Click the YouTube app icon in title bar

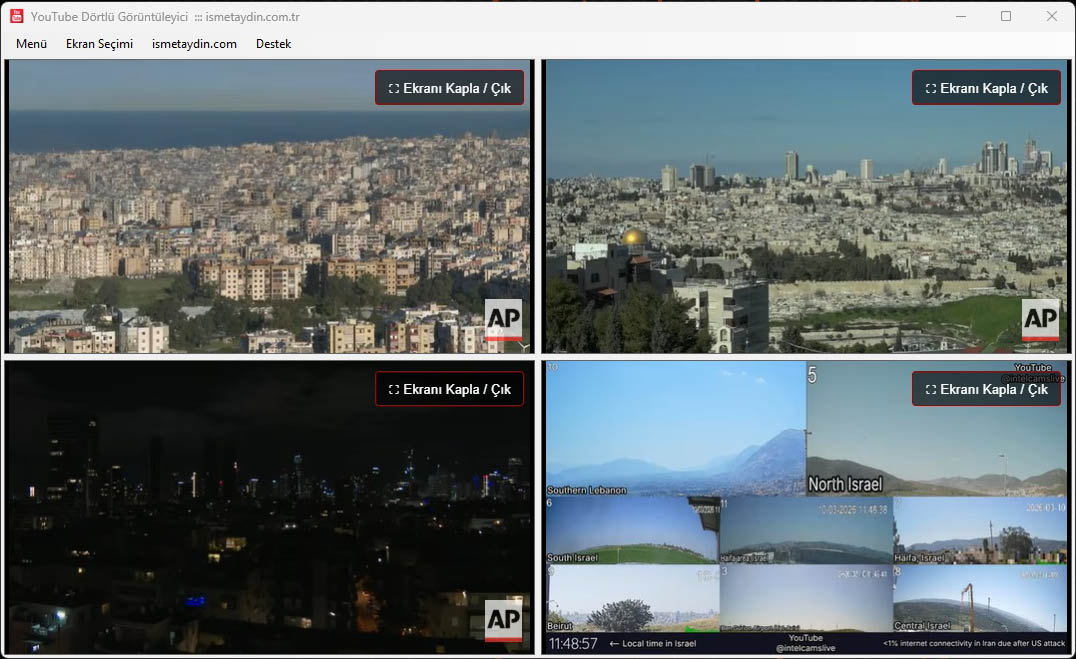tap(17, 16)
